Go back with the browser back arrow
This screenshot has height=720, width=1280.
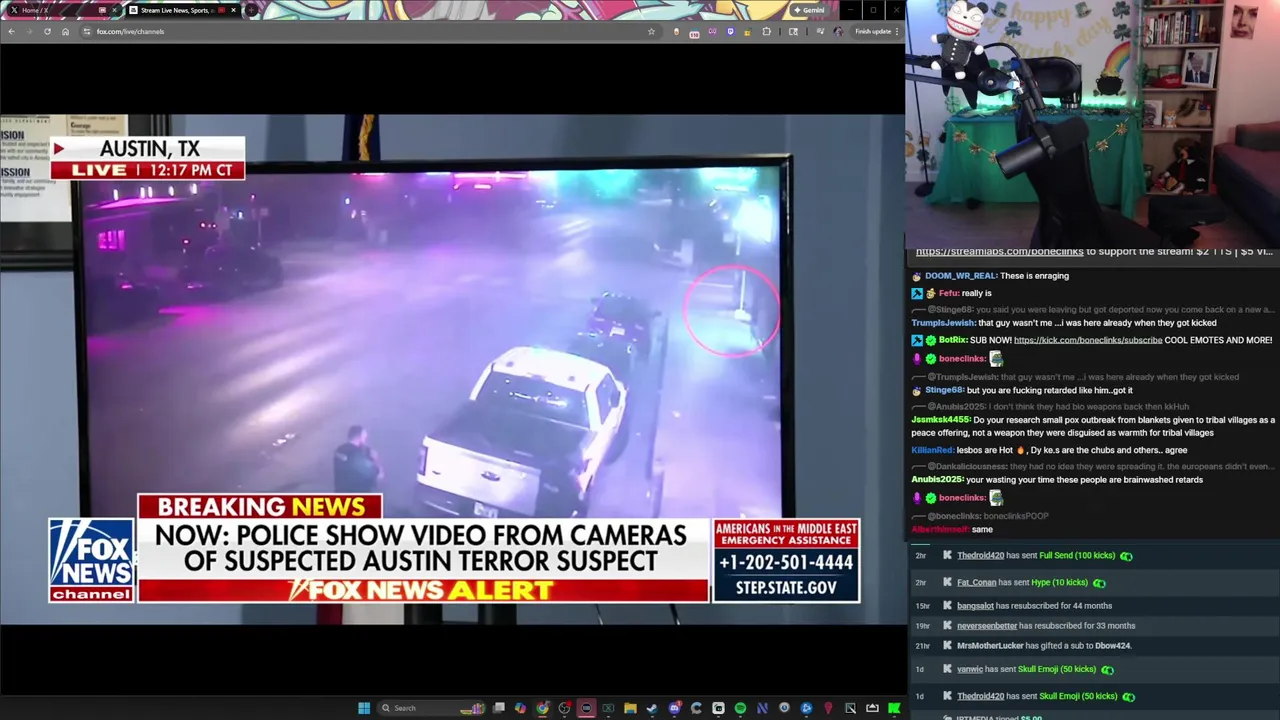11,31
